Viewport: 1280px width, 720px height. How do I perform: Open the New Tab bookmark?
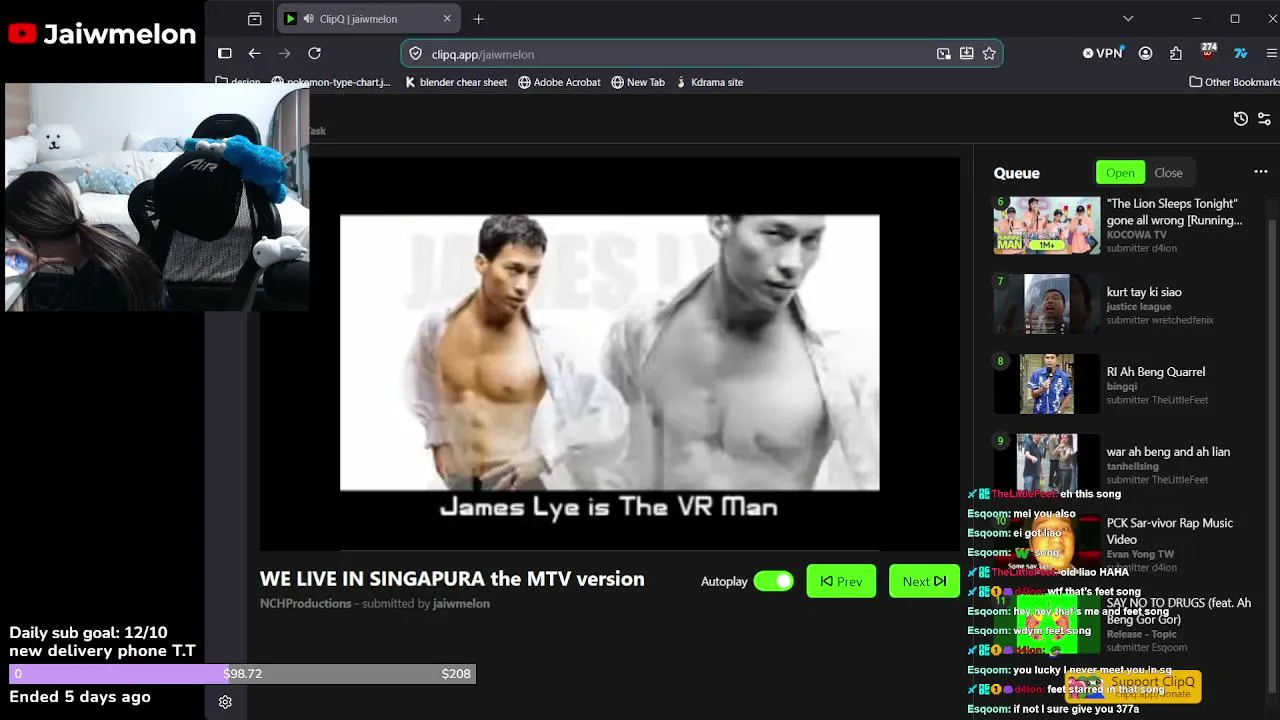point(638,82)
